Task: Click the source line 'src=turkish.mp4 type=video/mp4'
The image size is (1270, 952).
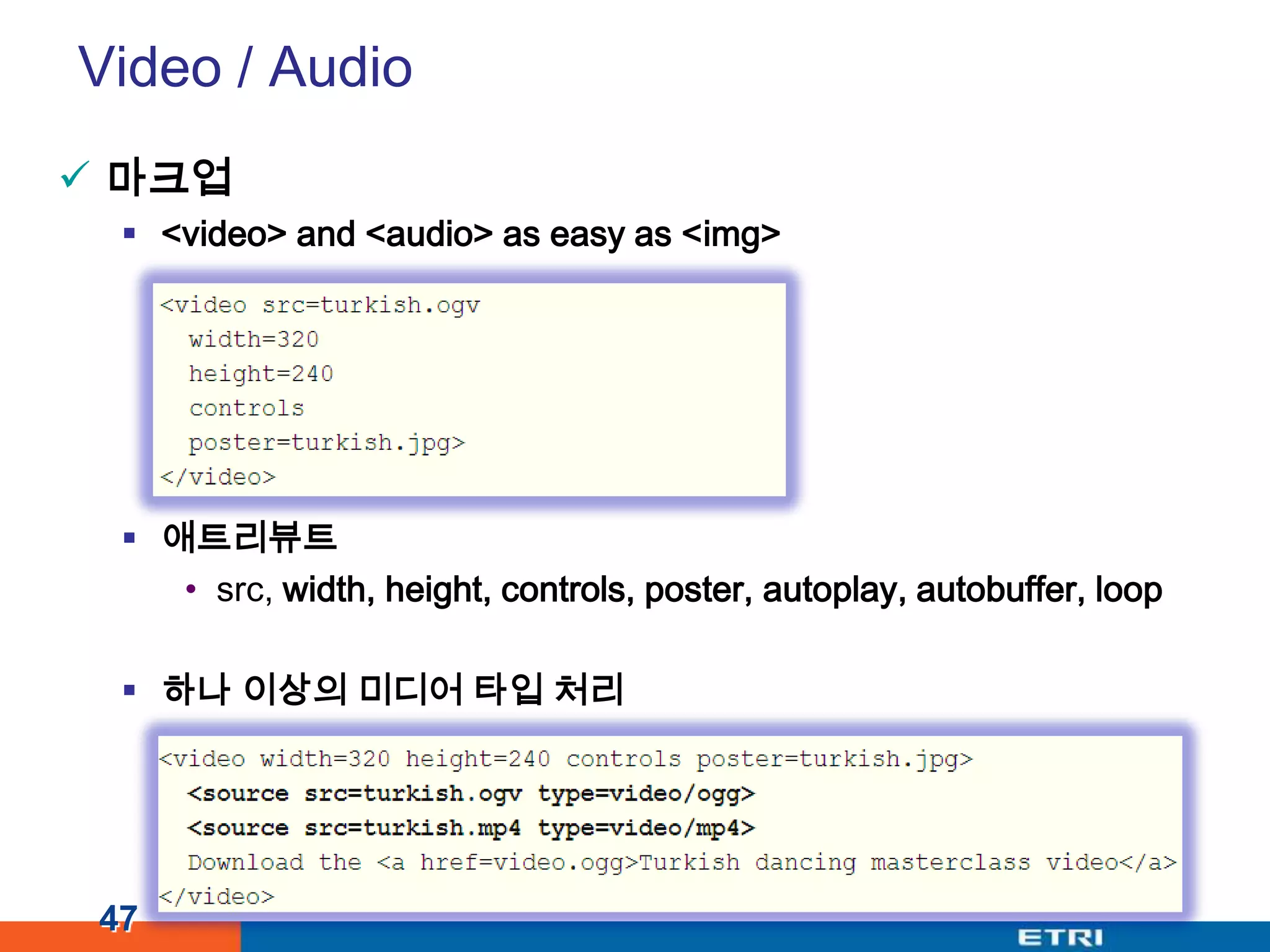Action: 471,829
